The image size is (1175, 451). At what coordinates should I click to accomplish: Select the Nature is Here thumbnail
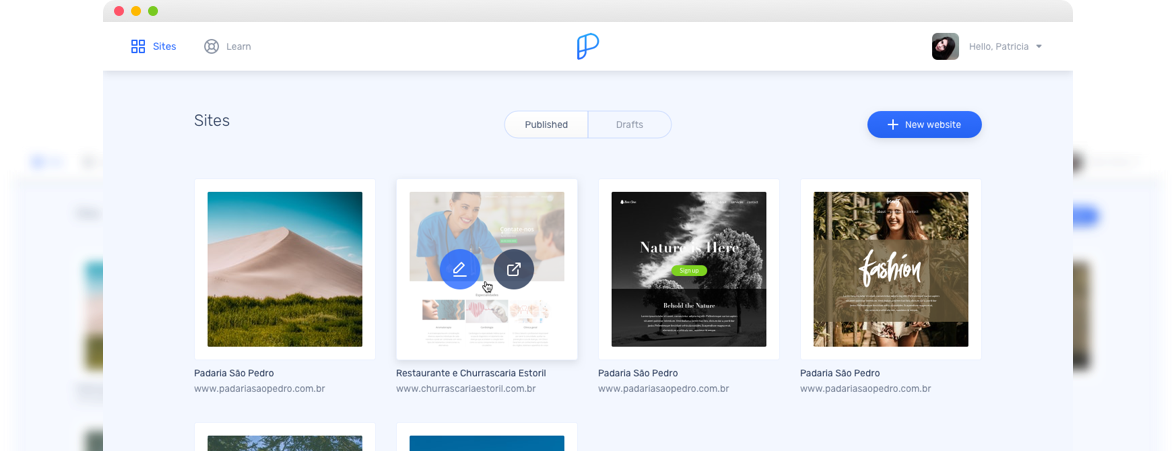(x=689, y=269)
